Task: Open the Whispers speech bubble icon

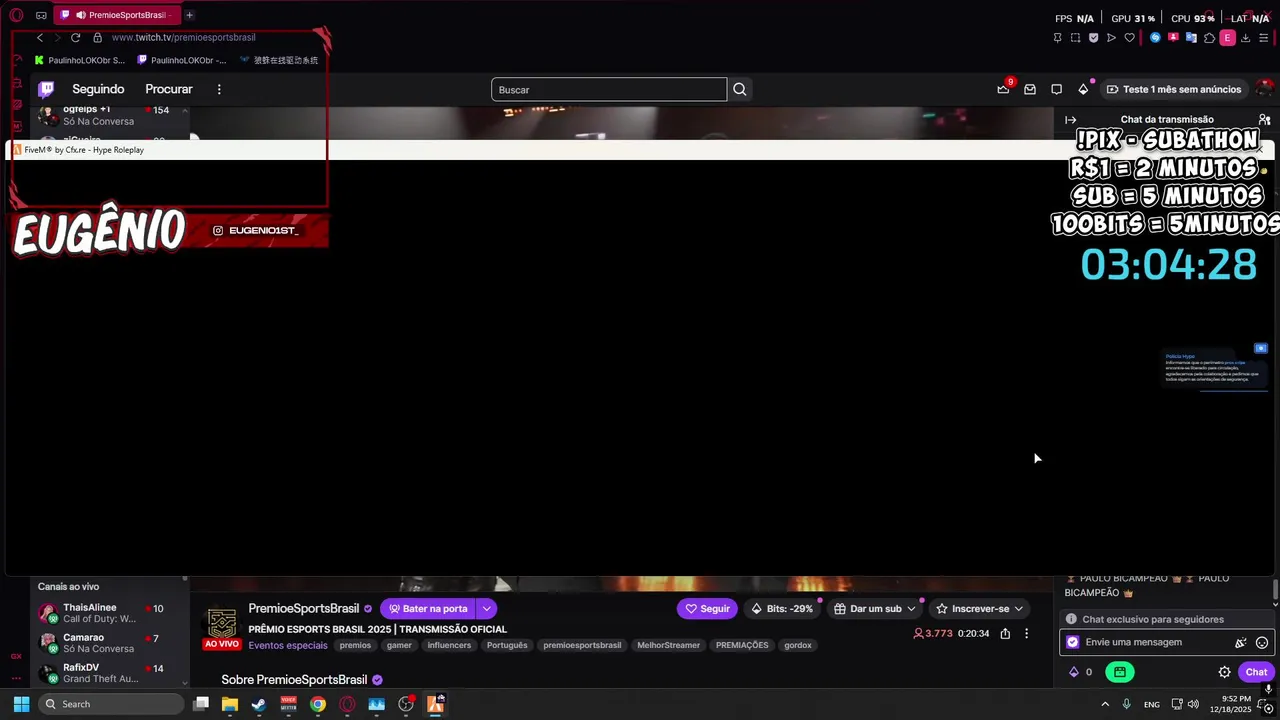Action: pyautogui.click(x=1056, y=89)
